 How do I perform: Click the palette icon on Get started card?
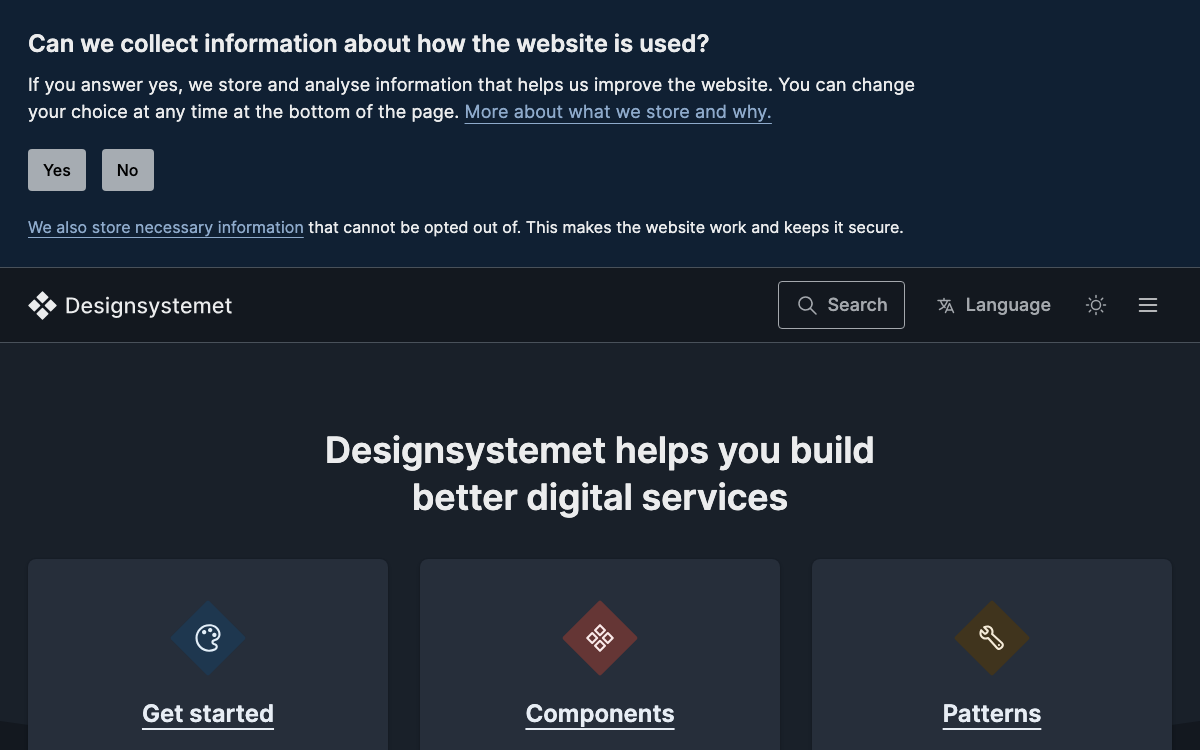(x=208, y=638)
